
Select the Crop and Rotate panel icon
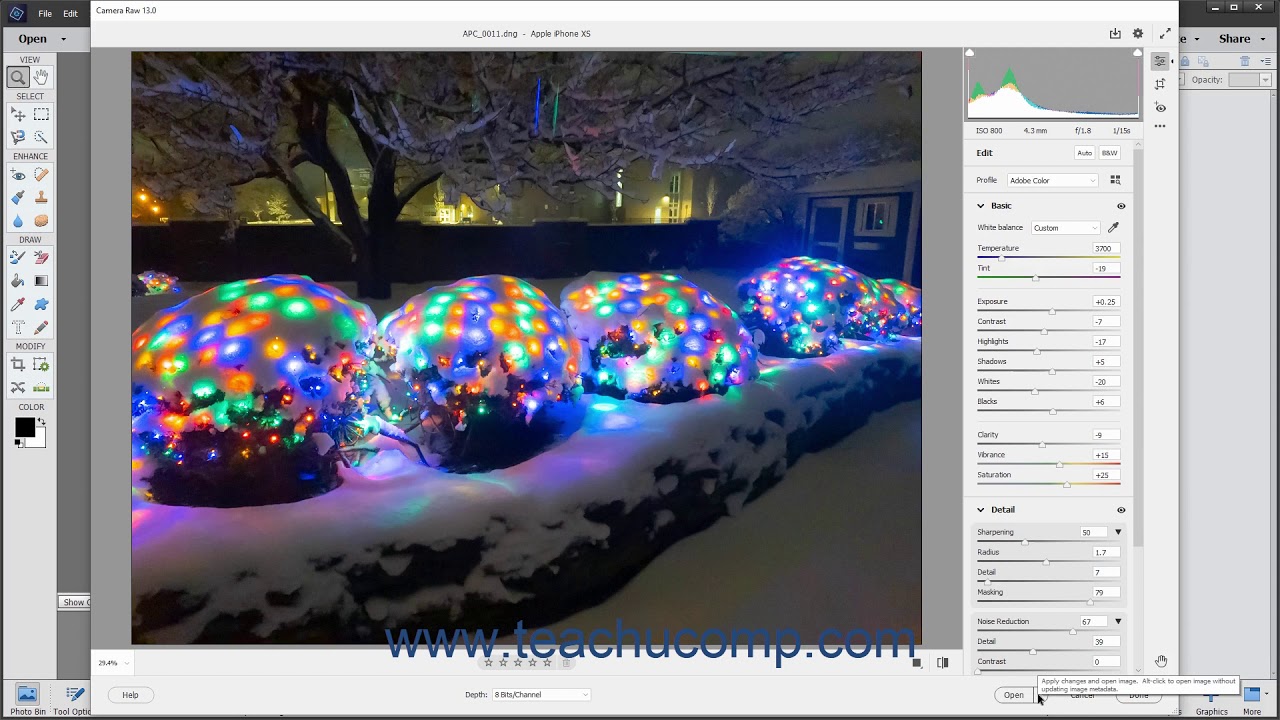pos(1160,84)
